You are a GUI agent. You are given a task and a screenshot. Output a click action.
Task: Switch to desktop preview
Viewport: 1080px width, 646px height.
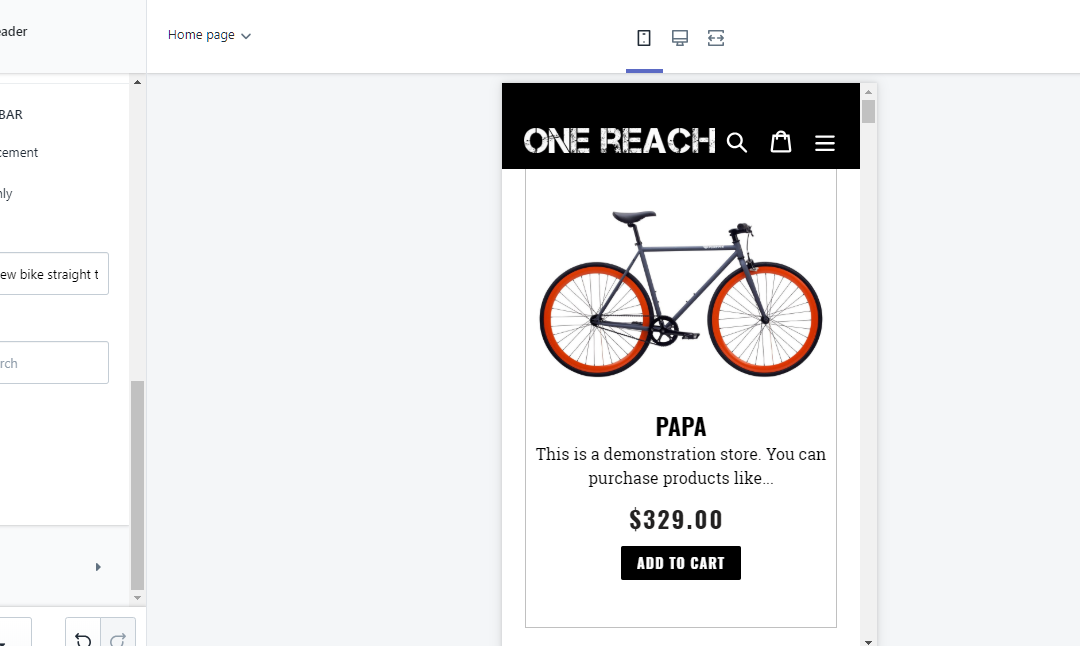[x=680, y=38]
